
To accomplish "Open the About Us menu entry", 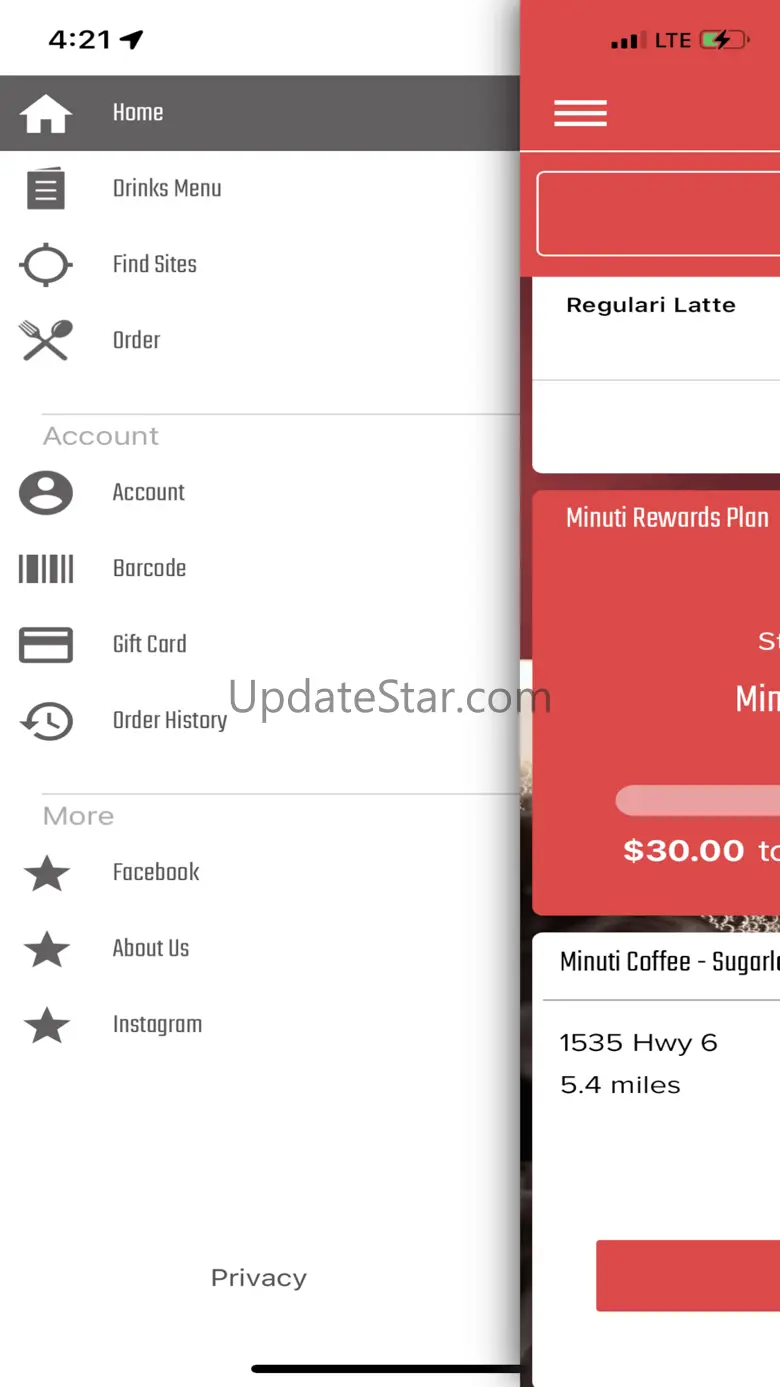I will [260, 949].
